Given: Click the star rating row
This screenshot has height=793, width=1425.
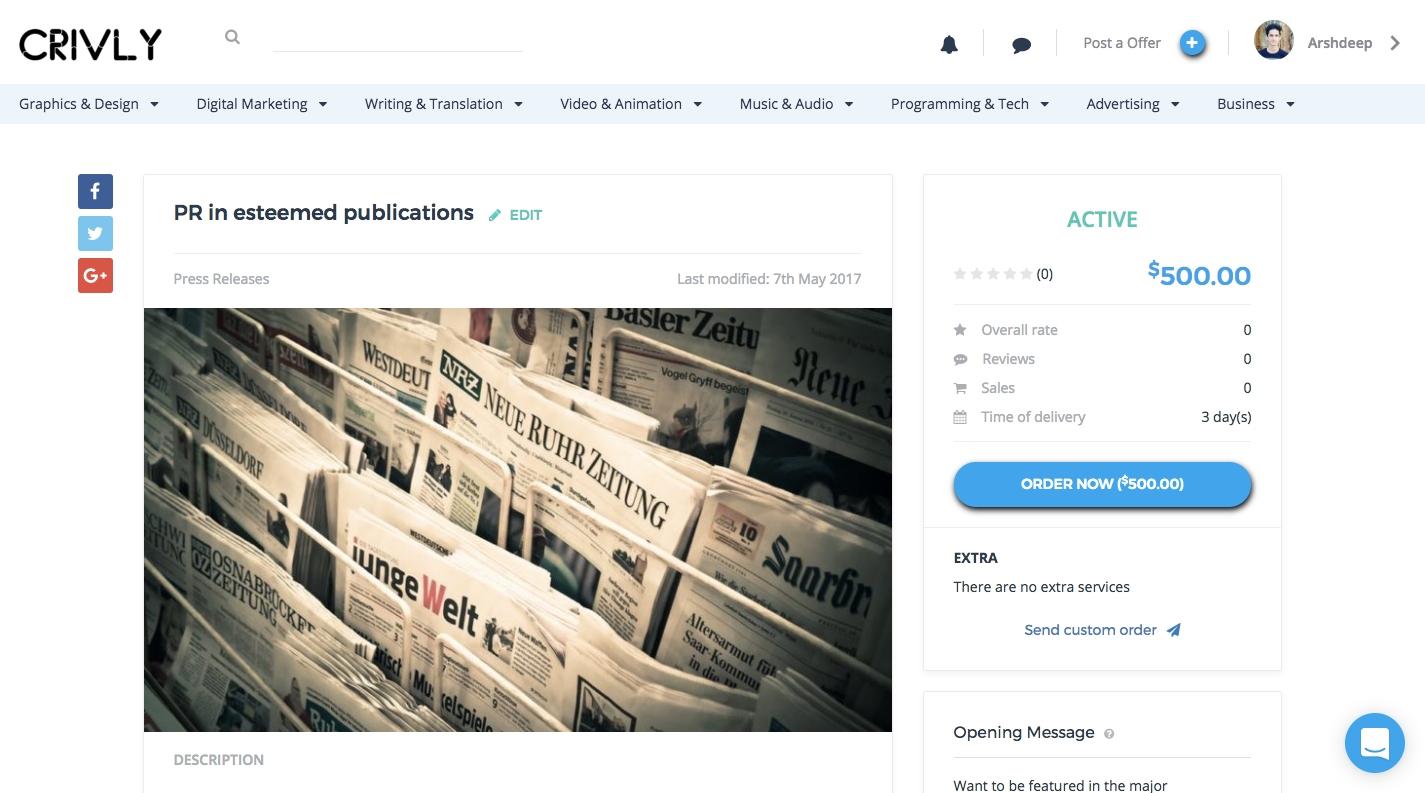Looking at the screenshot, I should 993,274.
